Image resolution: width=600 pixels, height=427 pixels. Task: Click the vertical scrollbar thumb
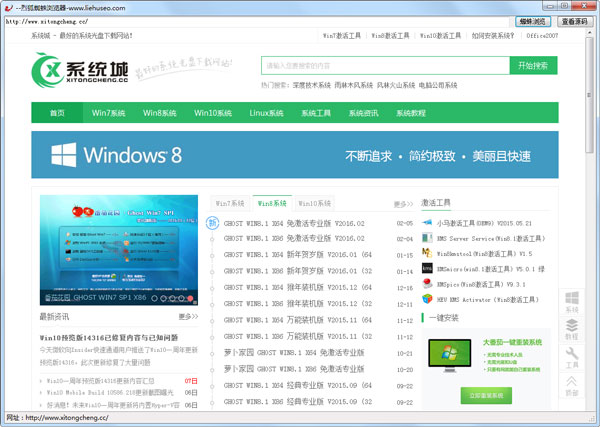(589, 95)
